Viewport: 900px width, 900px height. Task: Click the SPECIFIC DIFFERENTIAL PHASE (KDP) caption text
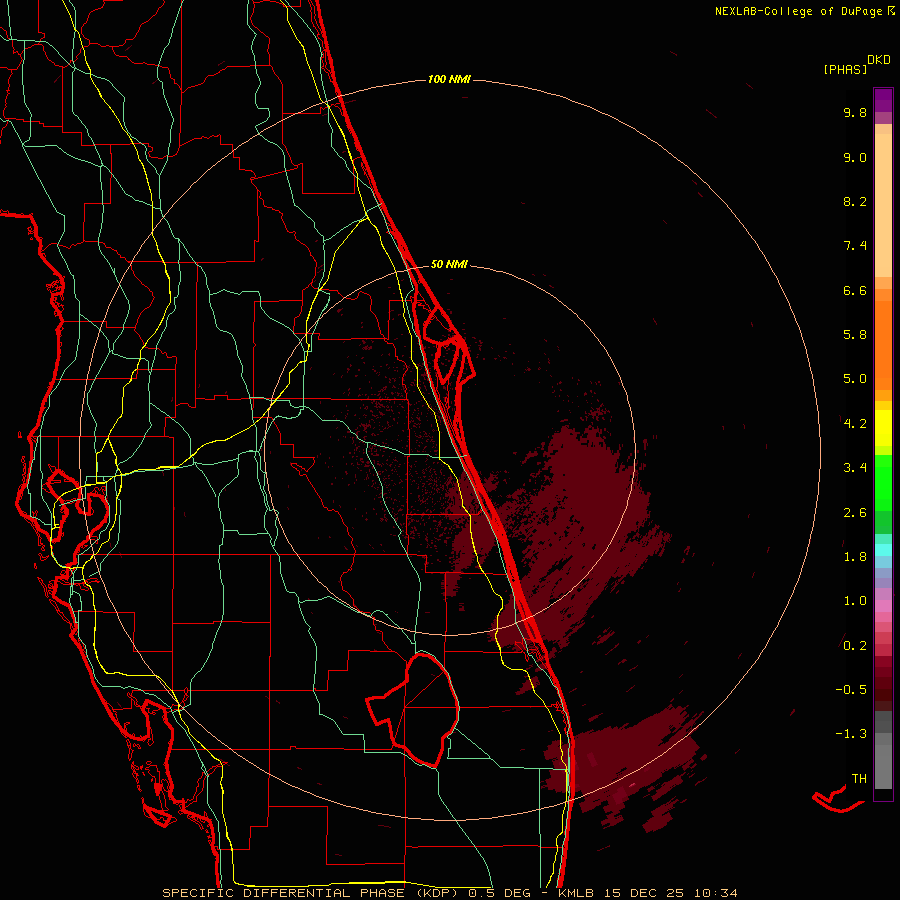[x=310, y=893]
